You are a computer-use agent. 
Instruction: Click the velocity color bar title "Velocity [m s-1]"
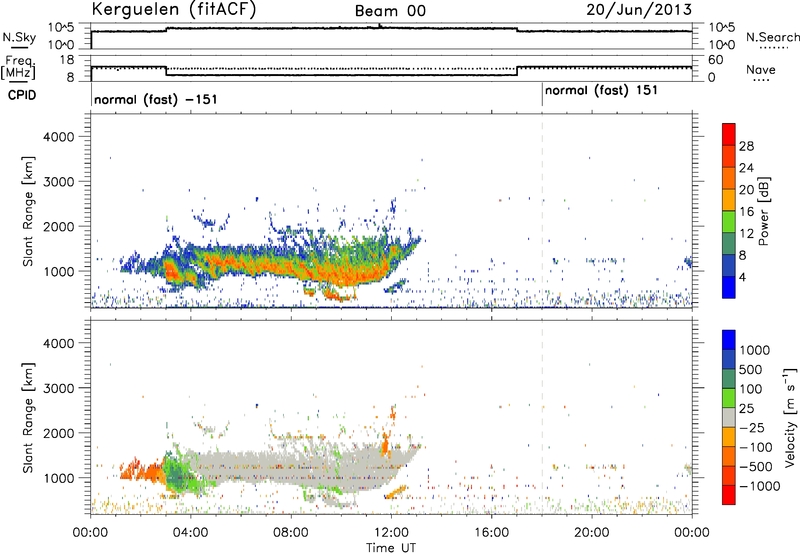(x=790, y=417)
